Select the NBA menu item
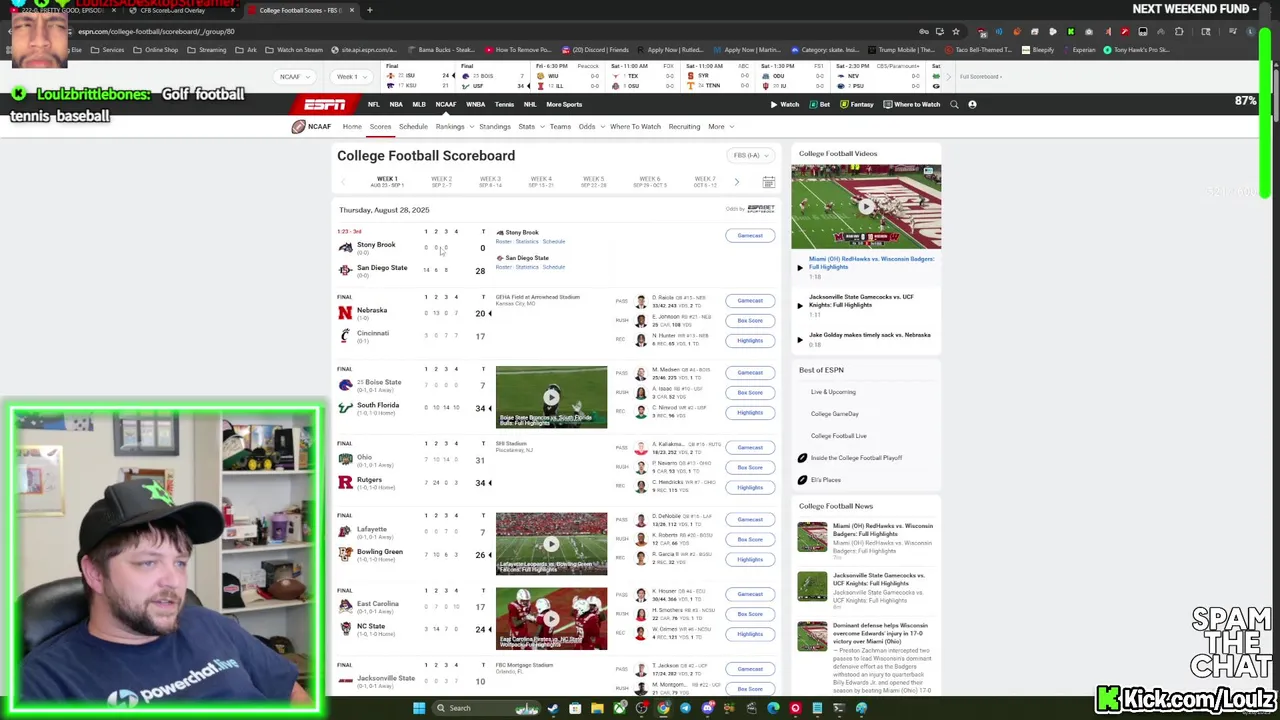Image resolution: width=1280 pixels, height=720 pixels. 396,104
